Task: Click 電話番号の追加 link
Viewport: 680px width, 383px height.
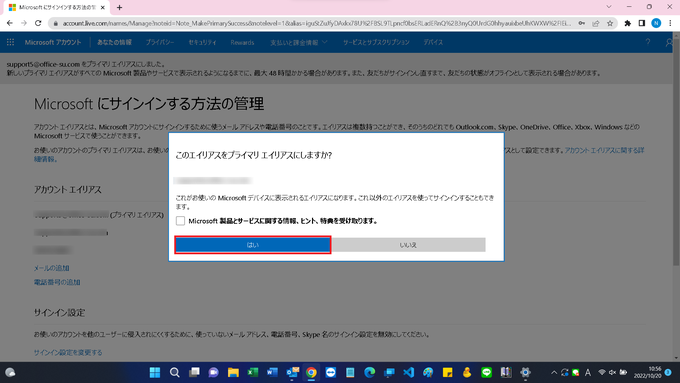Action: pyautogui.click(x=57, y=282)
